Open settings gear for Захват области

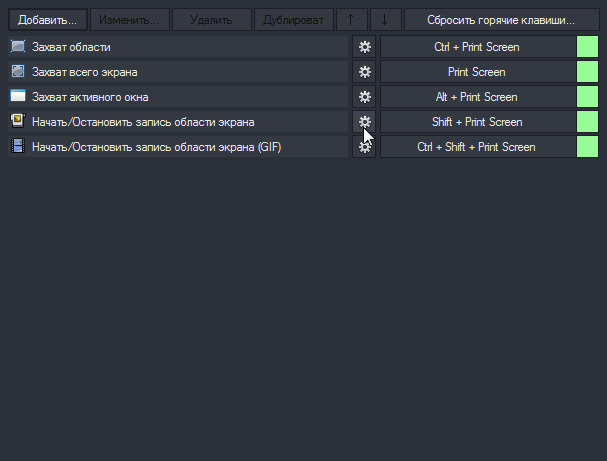coord(364,47)
